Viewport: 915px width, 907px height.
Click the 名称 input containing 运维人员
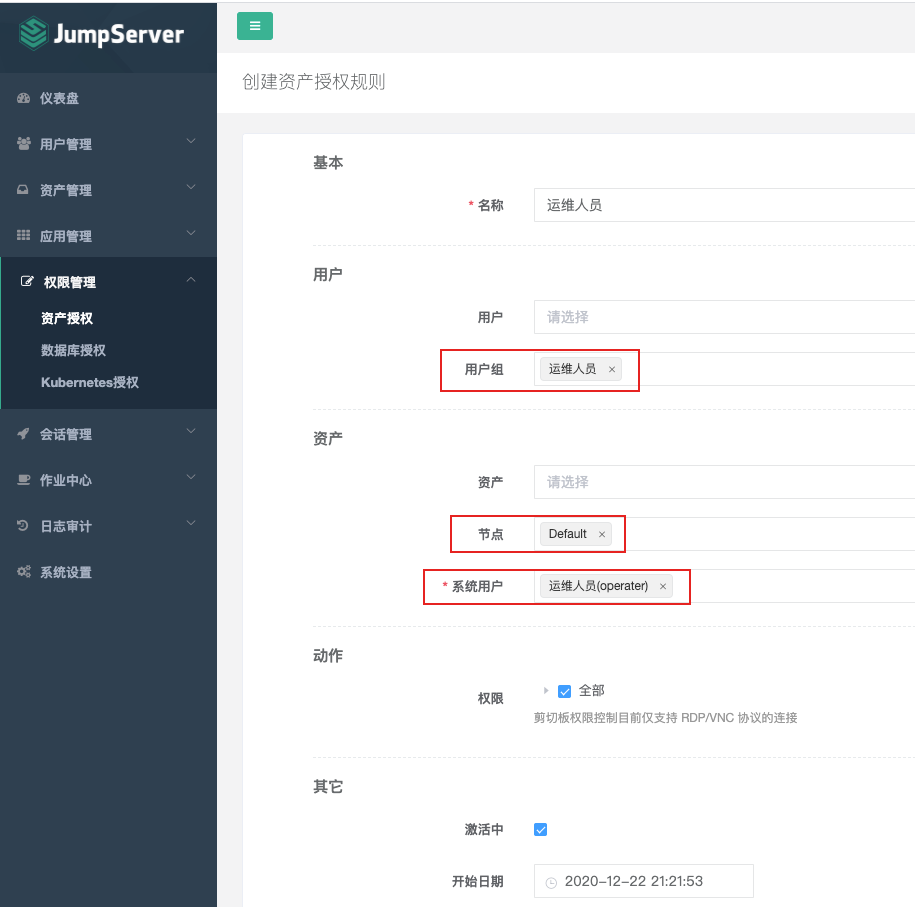724,205
